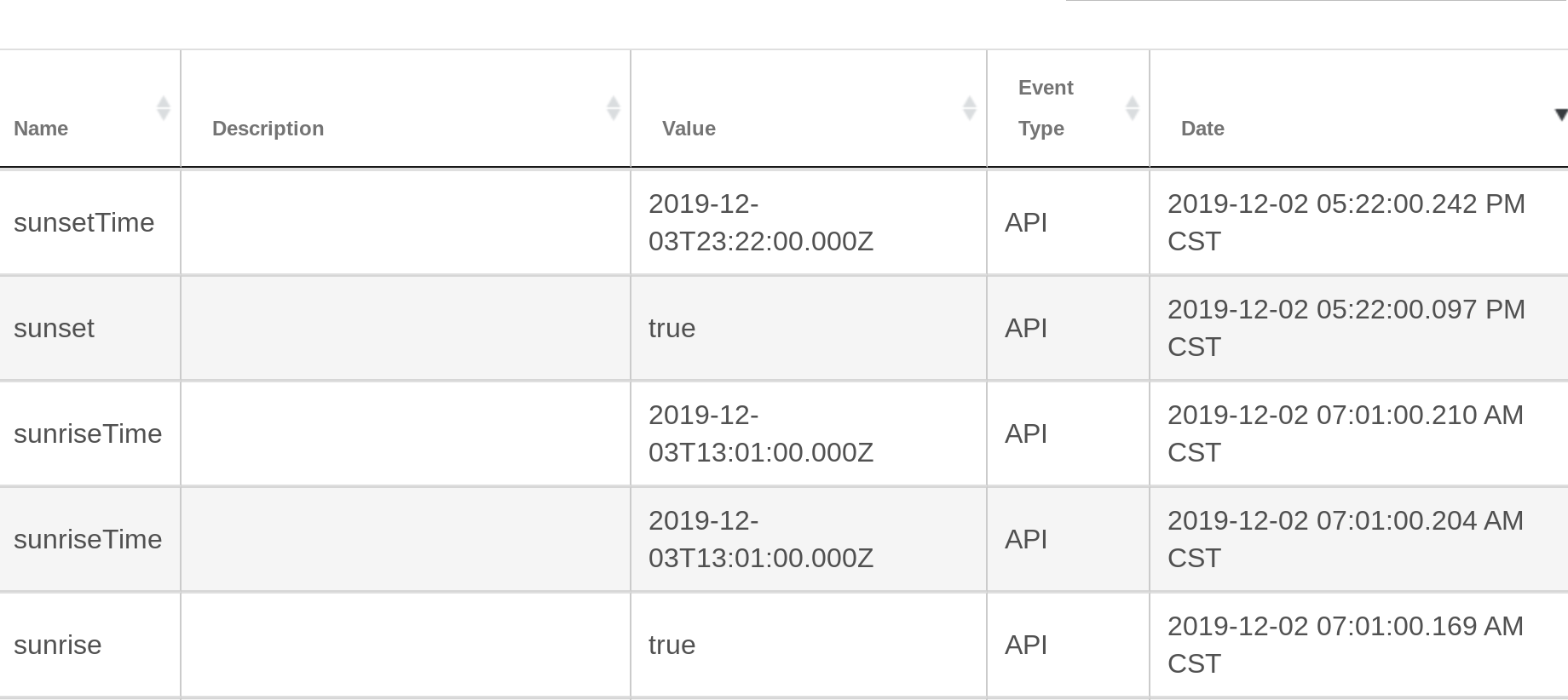Select the sunrise row name cell

click(x=89, y=645)
